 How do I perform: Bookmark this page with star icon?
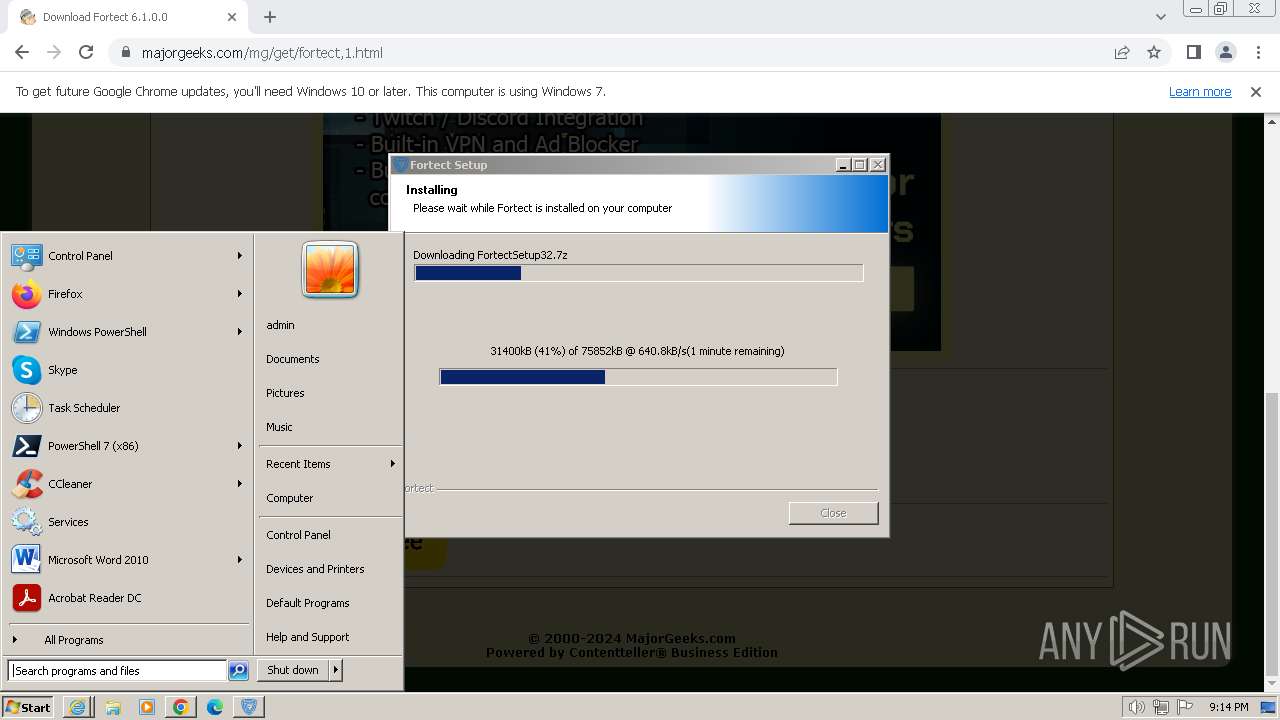[1154, 53]
